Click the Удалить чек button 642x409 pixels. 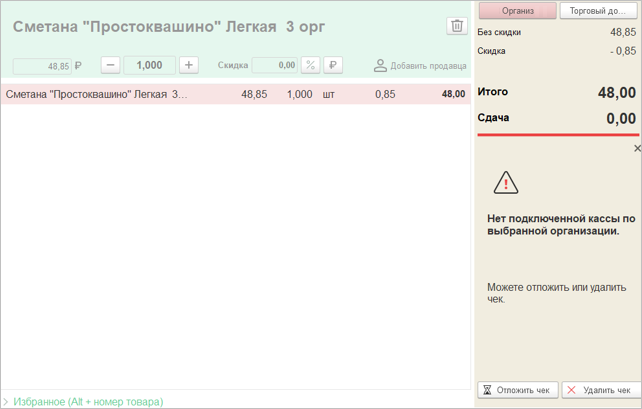click(x=601, y=390)
